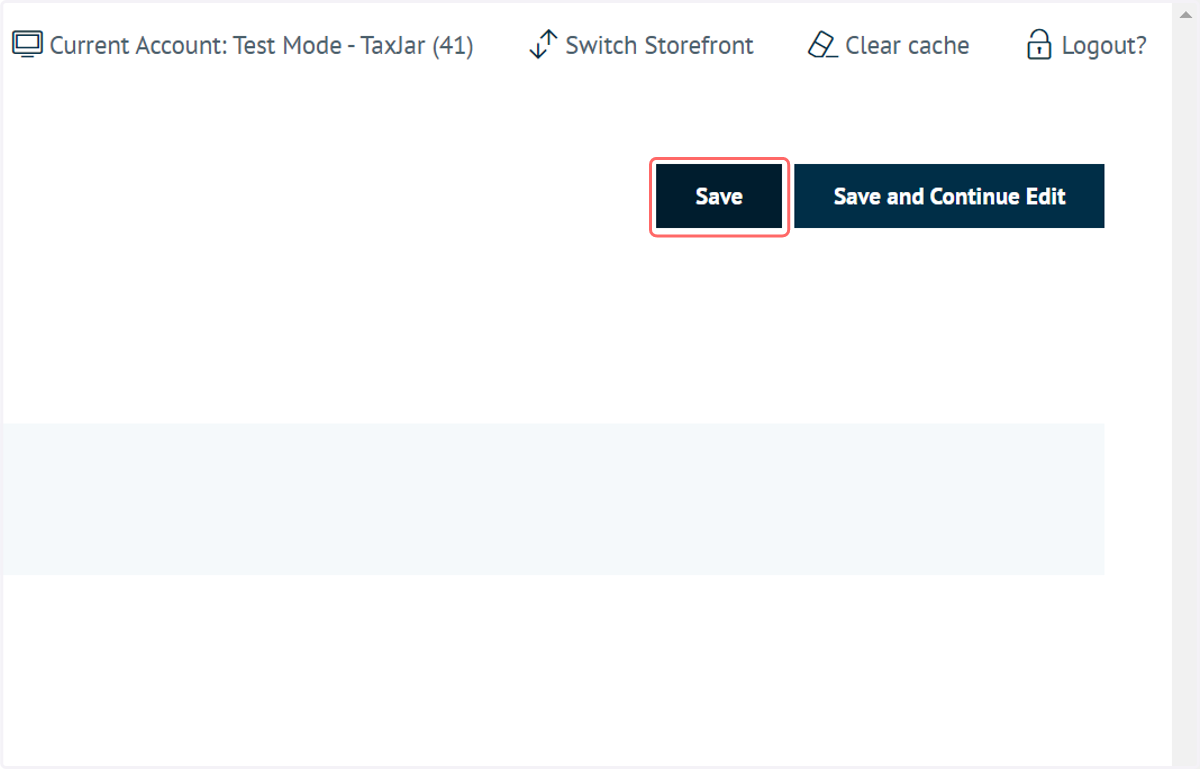Click the Switch Storefront arrows icon
Image resolution: width=1200 pixels, height=769 pixels.
543,44
